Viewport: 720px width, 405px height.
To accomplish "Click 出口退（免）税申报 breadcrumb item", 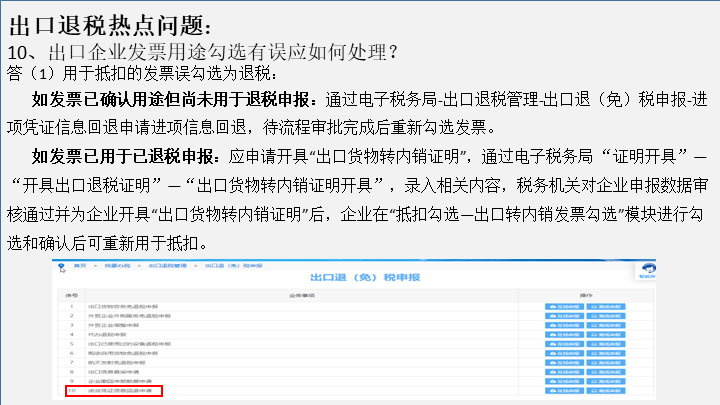I will tap(233, 266).
